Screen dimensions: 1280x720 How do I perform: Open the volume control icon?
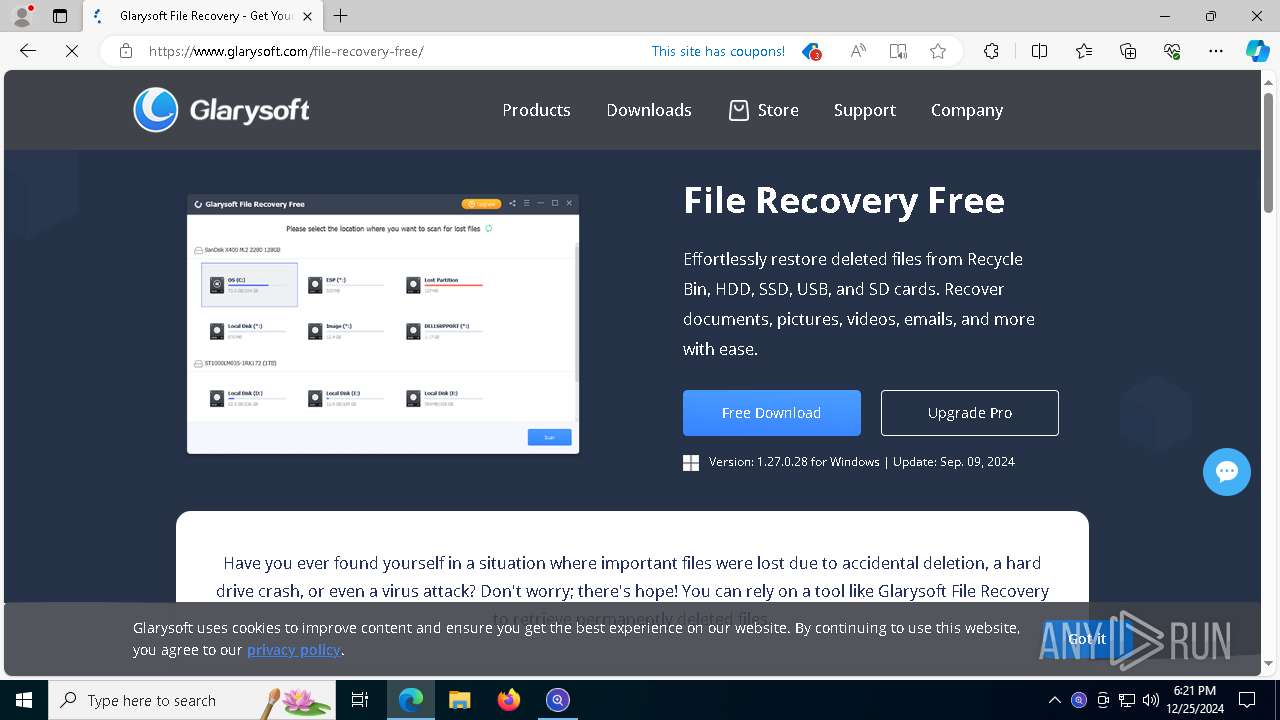[1151, 700]
